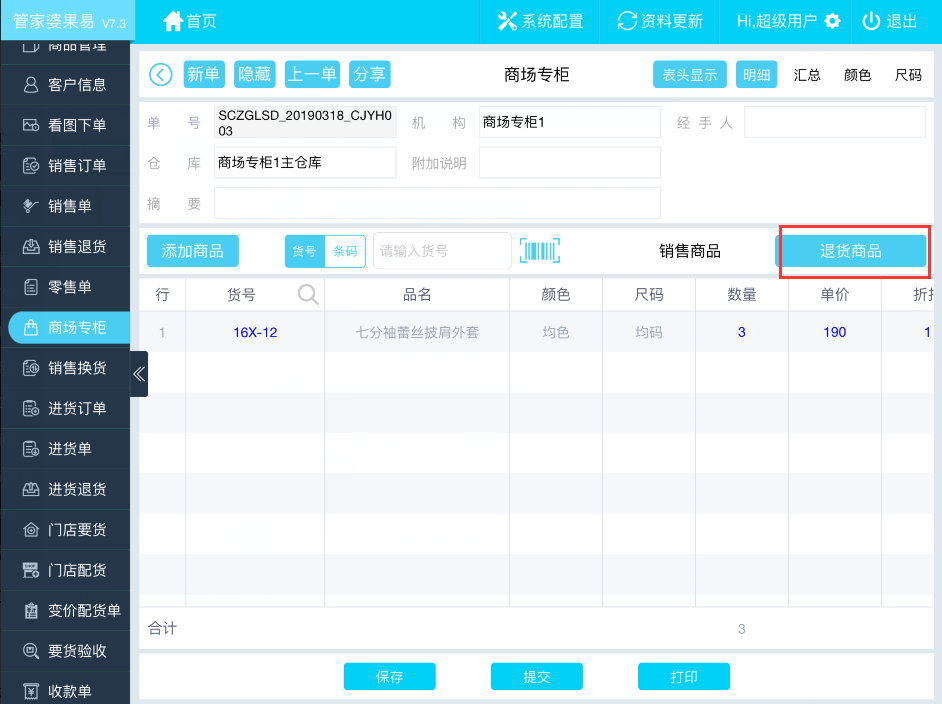Screen dimensions: 942x704
Task: Click the magnifier icon in 货号 column header
Action: [308, 294]
